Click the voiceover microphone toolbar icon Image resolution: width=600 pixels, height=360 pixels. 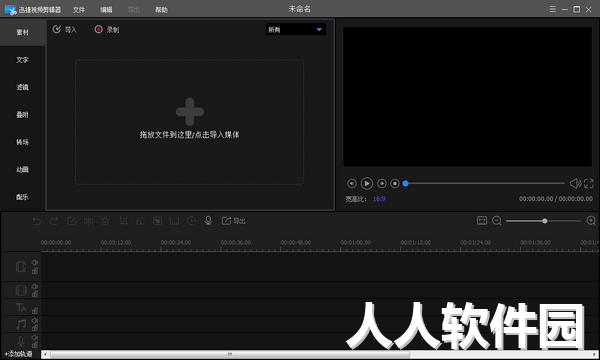click(x=208, y=221)
